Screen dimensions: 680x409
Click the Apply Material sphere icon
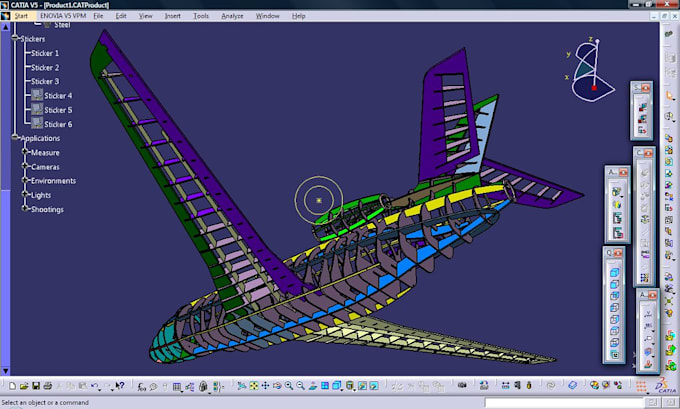594,385
